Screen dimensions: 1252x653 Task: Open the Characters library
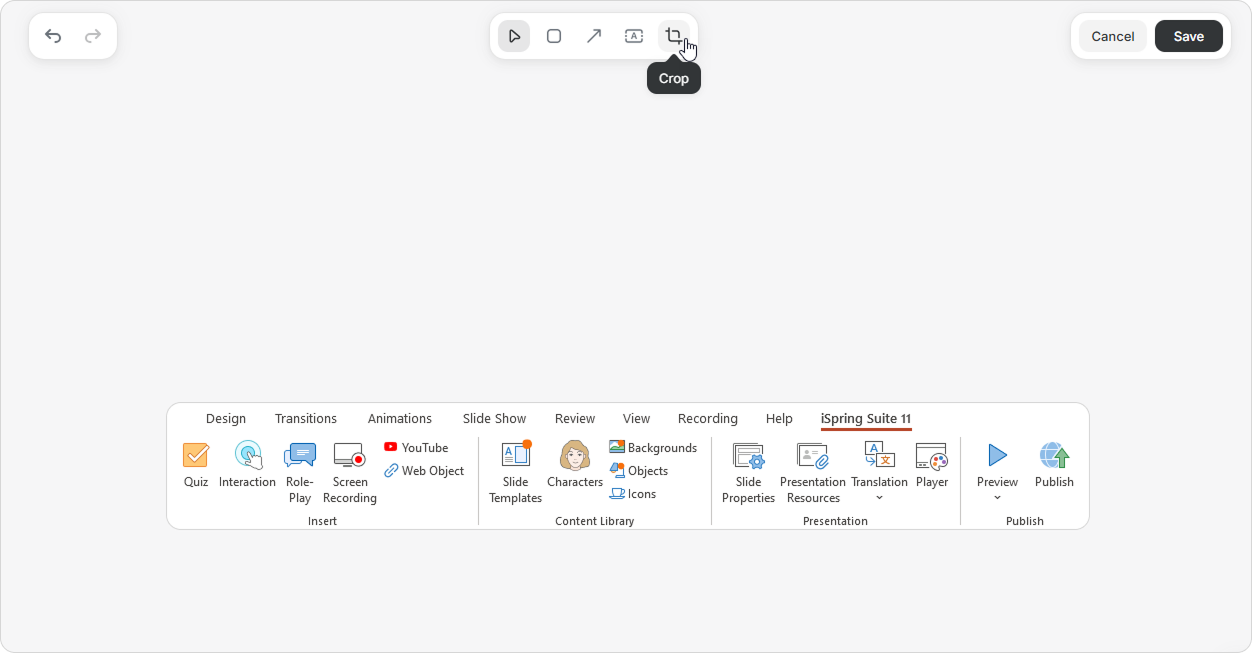[x=575, y=466]
